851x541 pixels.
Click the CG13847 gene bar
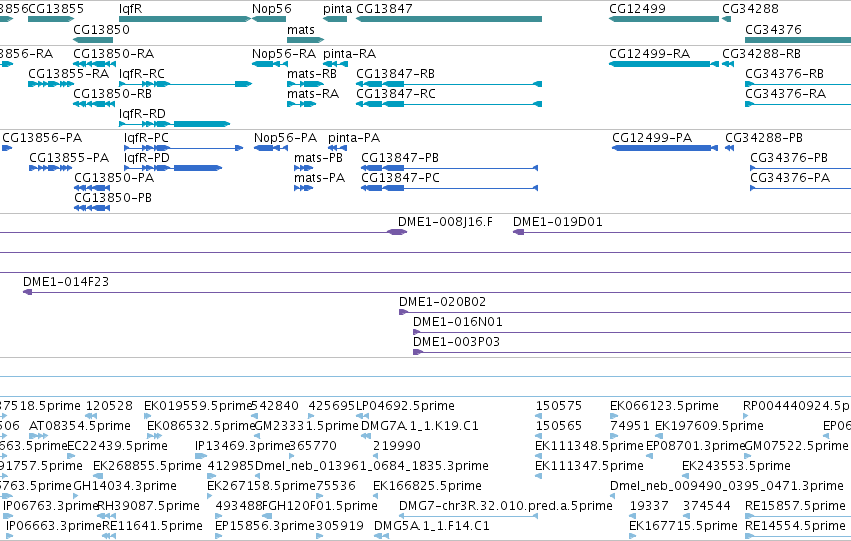(x=449, y=19)
